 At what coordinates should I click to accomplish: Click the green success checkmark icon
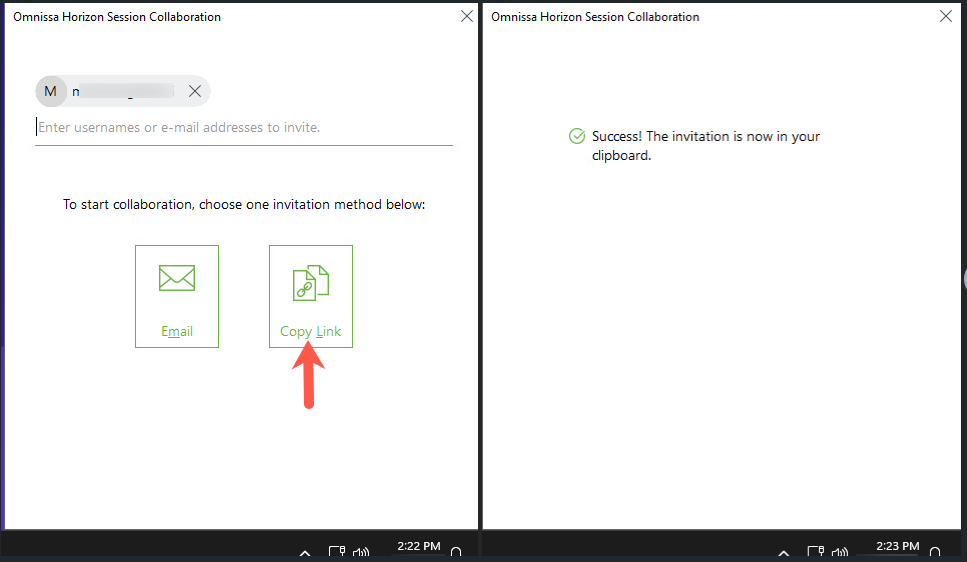coord(577,137)
